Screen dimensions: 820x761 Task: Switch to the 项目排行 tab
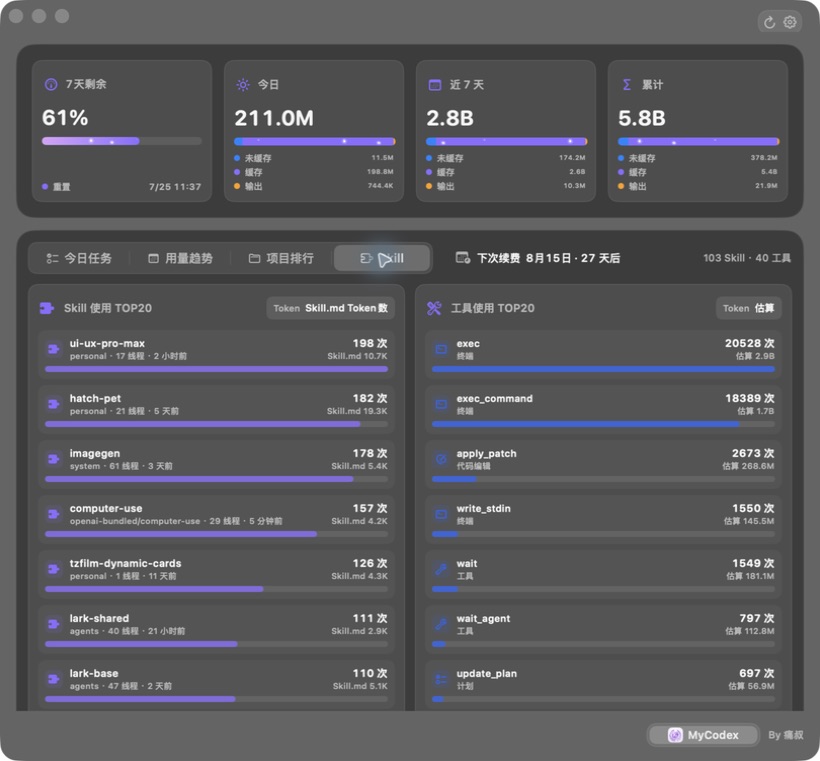[x=281, y=258]
